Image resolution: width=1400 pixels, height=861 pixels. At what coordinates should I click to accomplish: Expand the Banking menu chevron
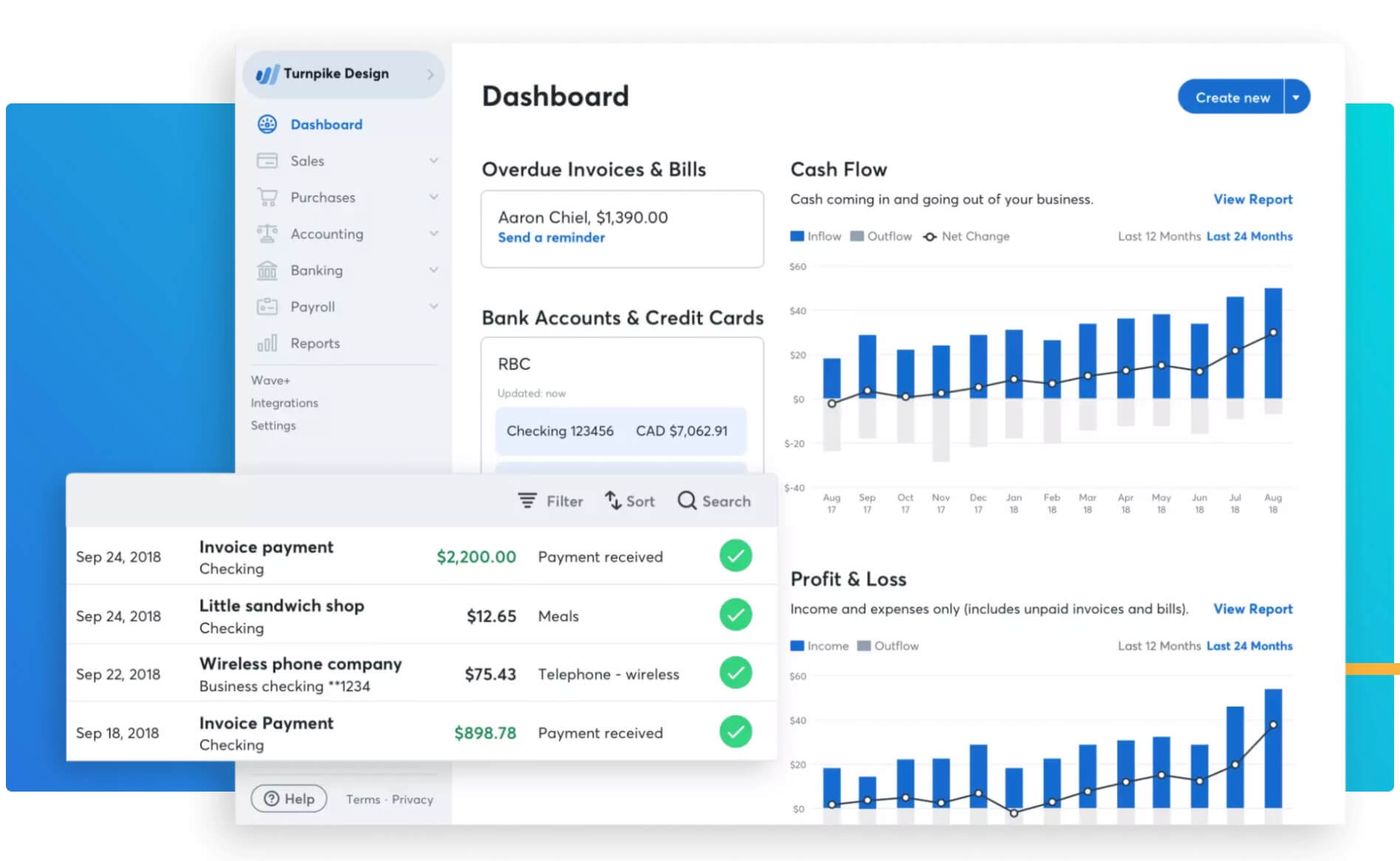(x=433, y=270)
